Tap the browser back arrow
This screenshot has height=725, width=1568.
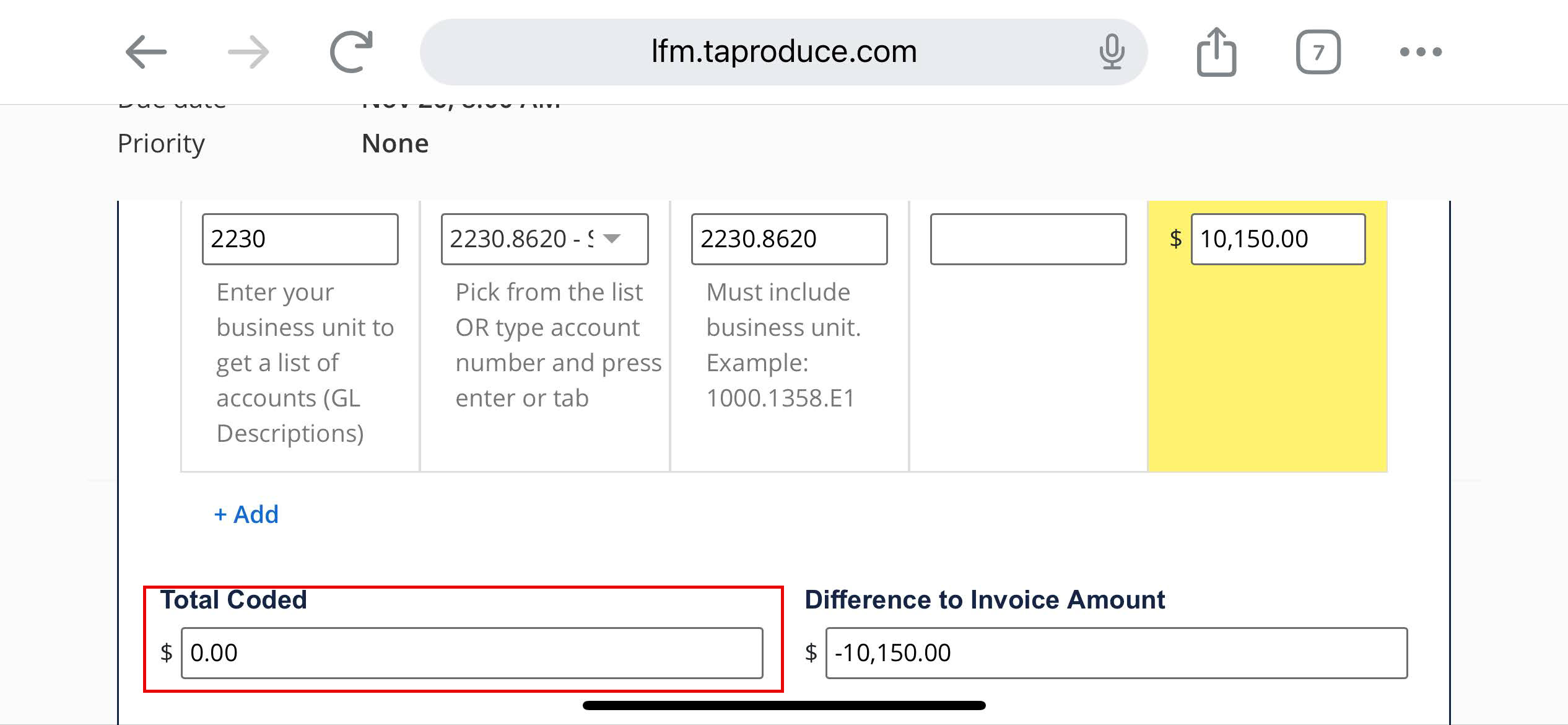(146, 51)
